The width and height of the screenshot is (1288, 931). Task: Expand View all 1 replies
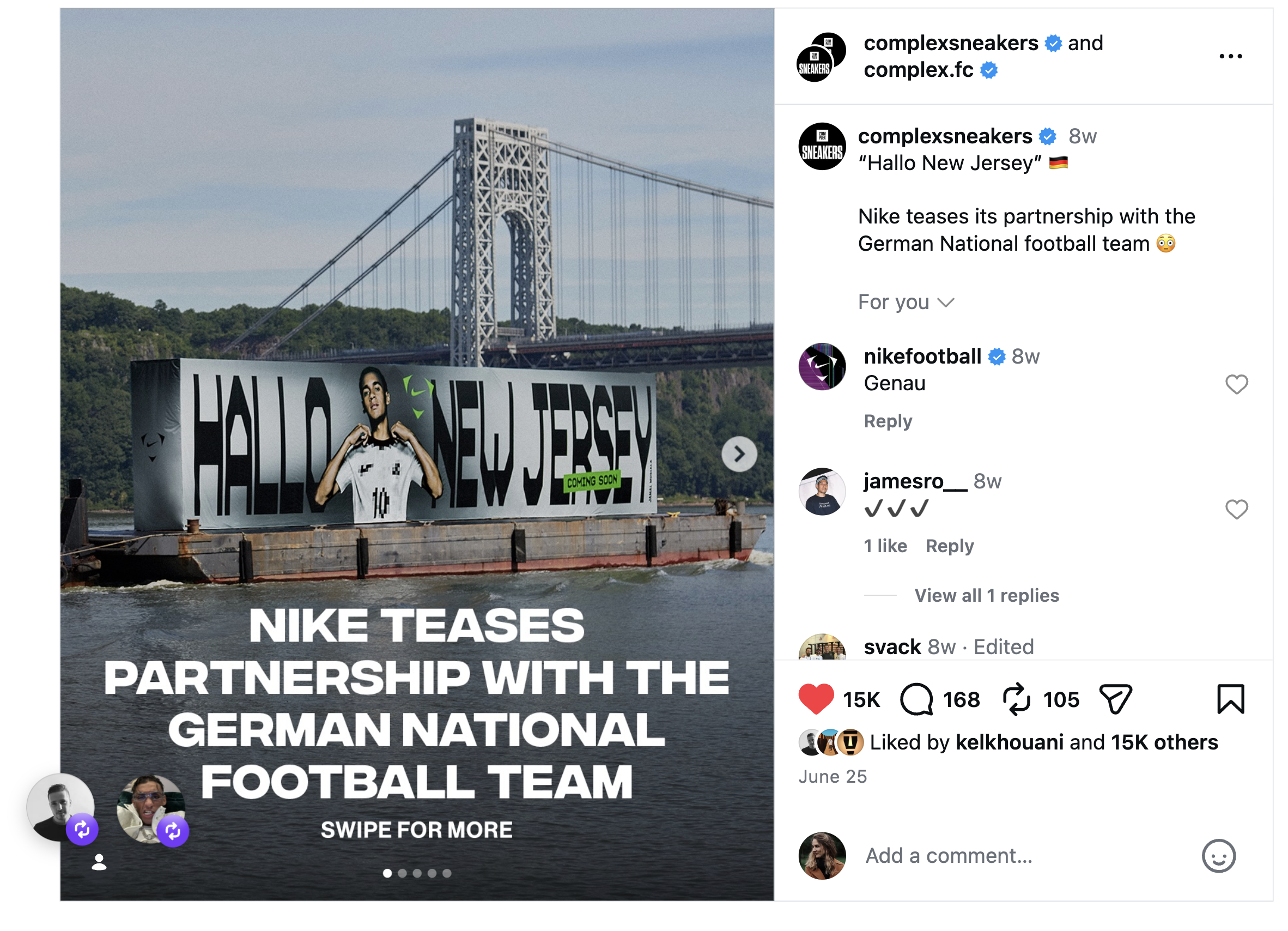987,595
